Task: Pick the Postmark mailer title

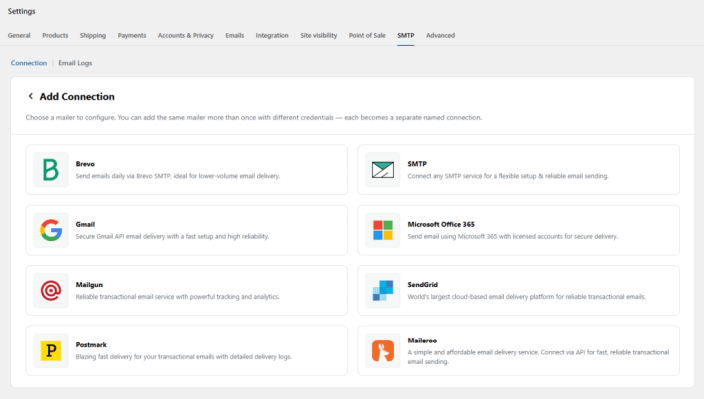Action: coord(91,345)
